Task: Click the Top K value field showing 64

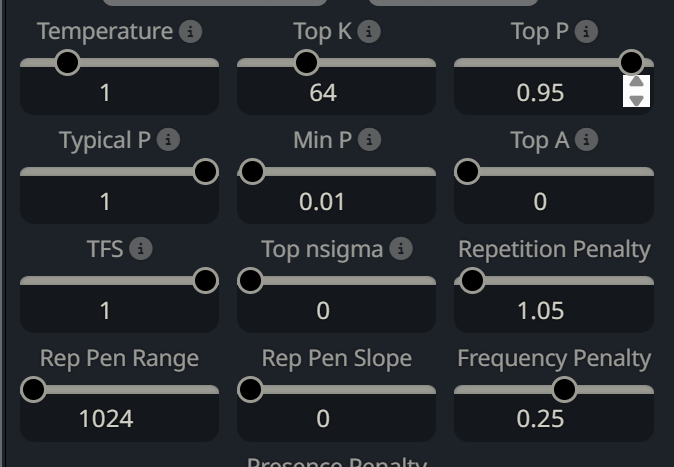Action: tap(323, 93)
